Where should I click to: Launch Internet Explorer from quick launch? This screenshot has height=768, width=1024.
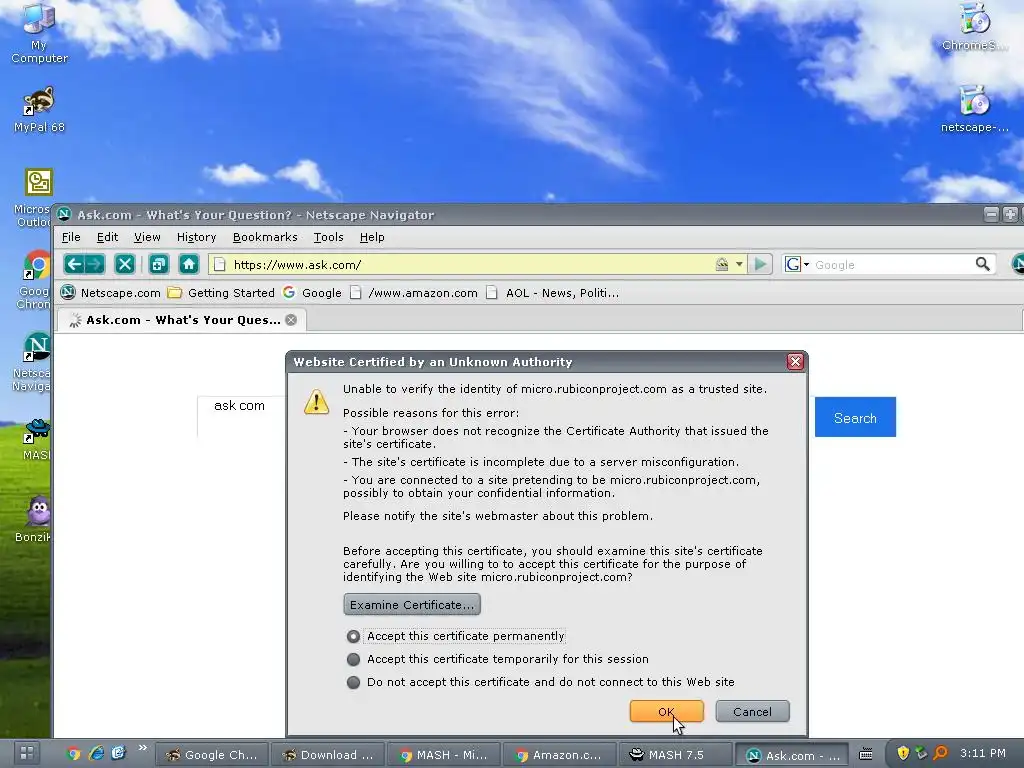96,754
